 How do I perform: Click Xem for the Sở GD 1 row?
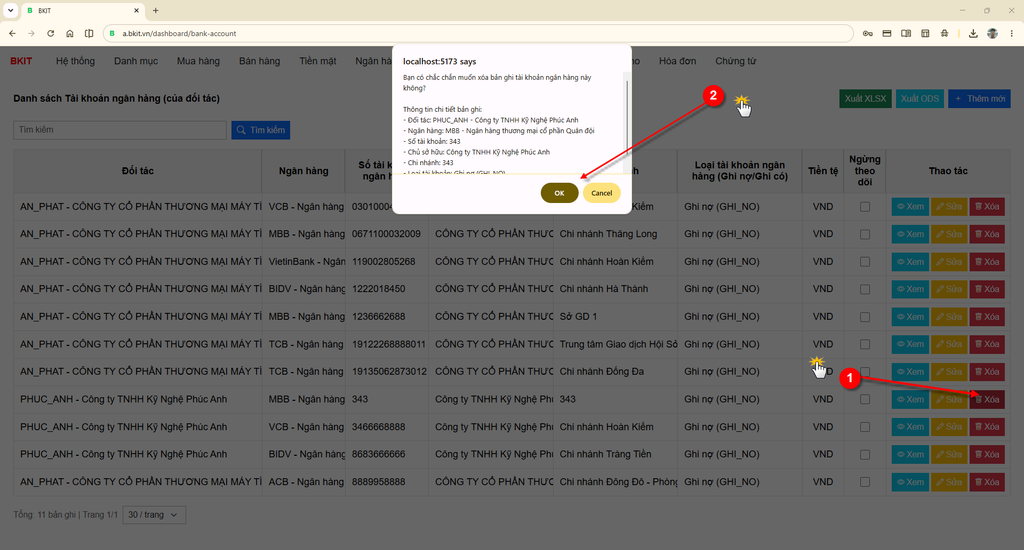[x=910, y=317]
